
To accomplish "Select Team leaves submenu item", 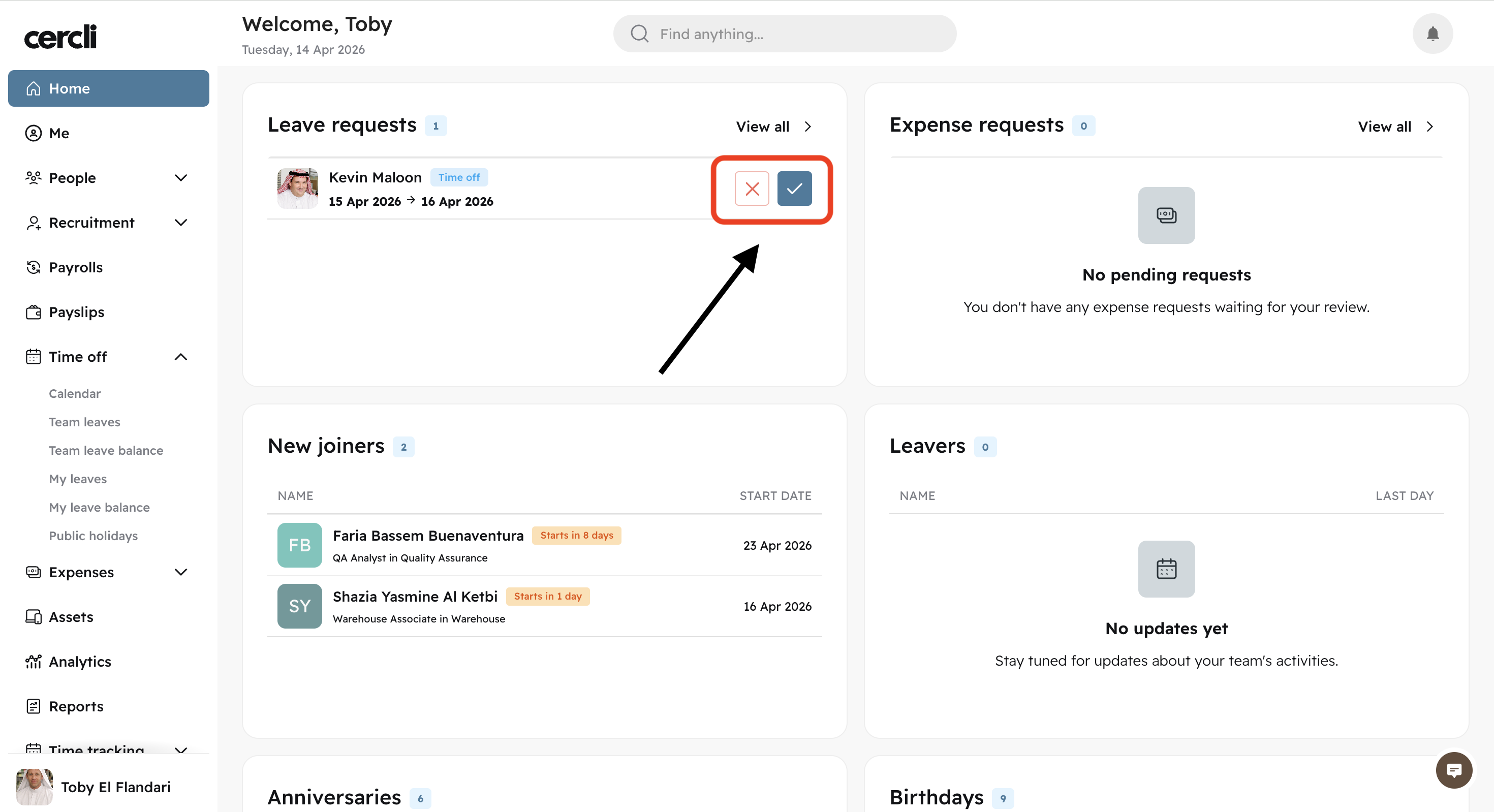I will pyautogui.click(x=85, y=422).
